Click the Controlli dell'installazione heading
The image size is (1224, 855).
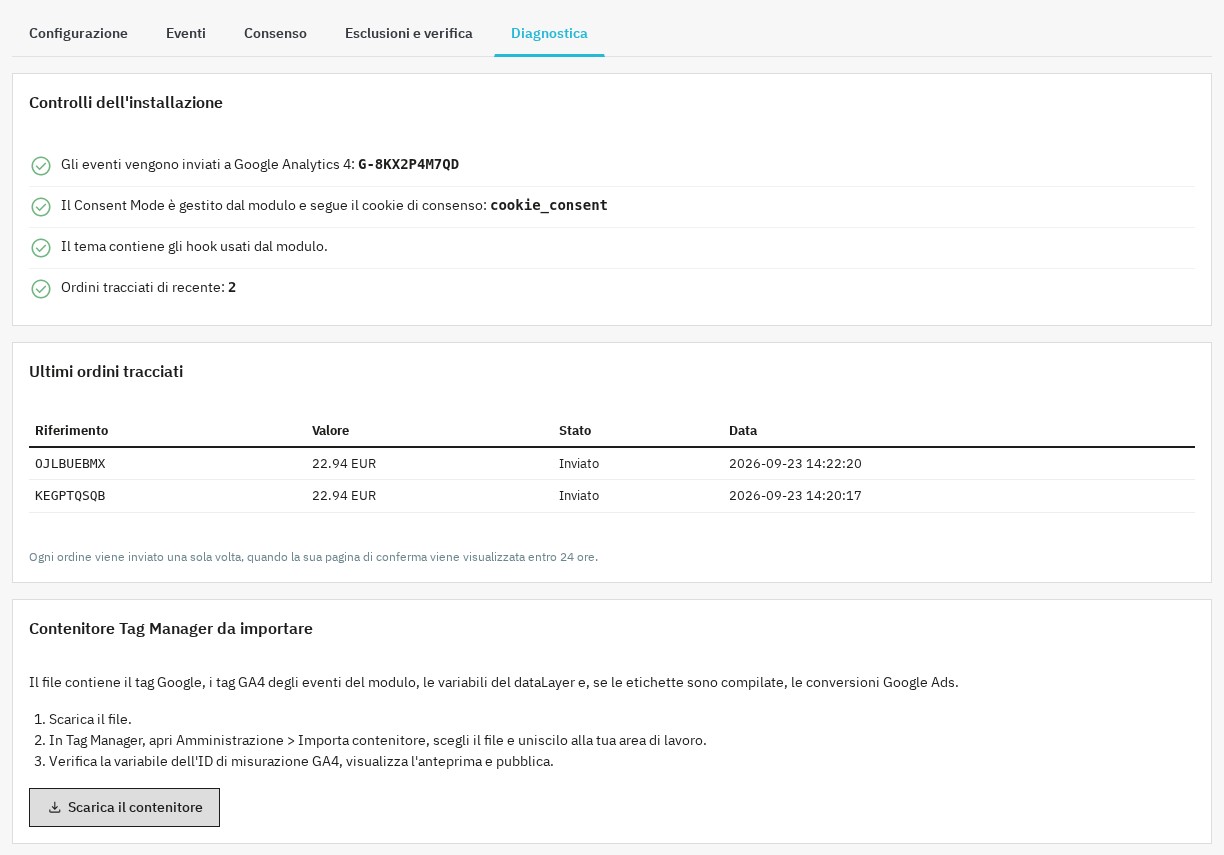pos(126,102)
